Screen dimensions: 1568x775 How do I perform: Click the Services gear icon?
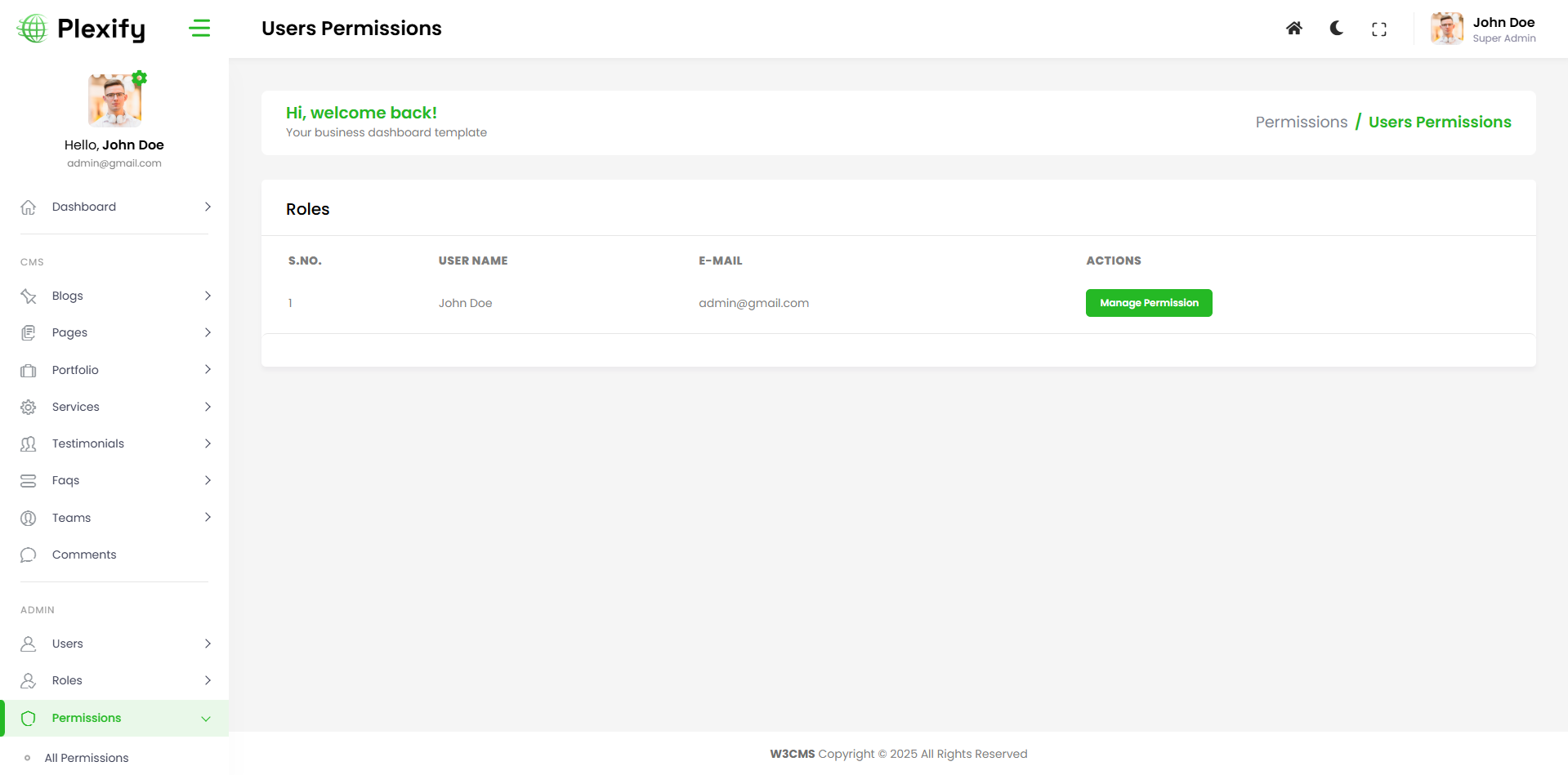(29, 407)
